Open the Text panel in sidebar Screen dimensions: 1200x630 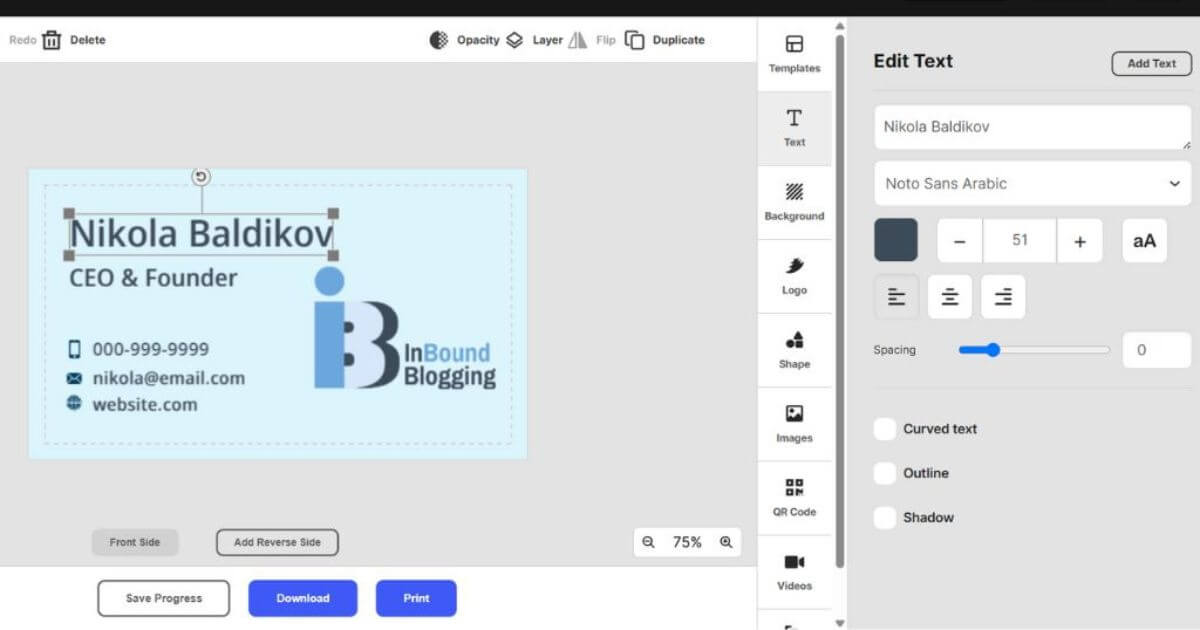pos(794,128)
